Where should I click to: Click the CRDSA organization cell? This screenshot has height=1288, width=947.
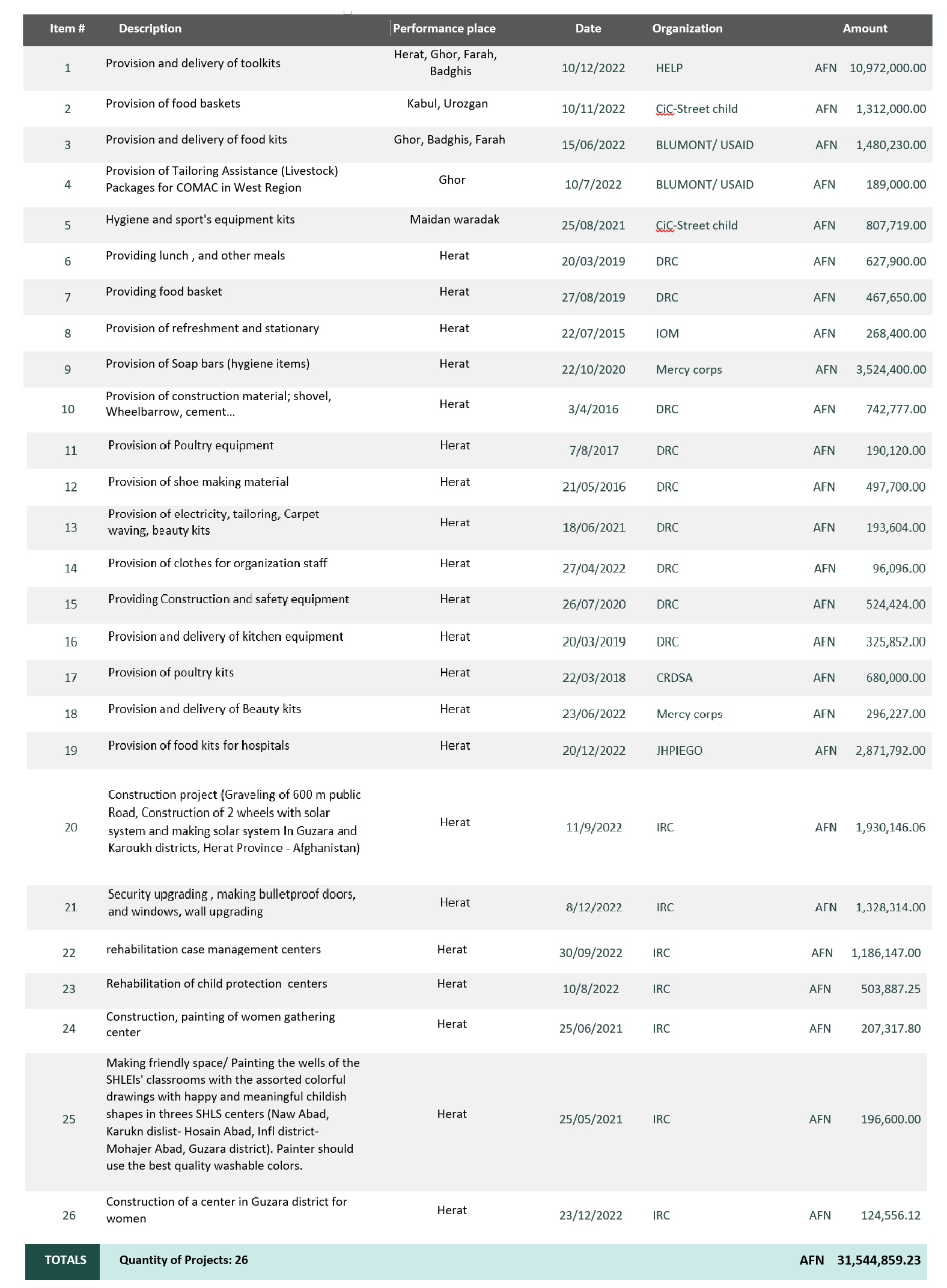(674, 678)
